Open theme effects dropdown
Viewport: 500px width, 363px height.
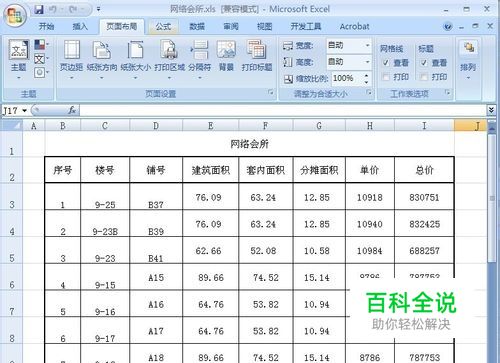41,72
